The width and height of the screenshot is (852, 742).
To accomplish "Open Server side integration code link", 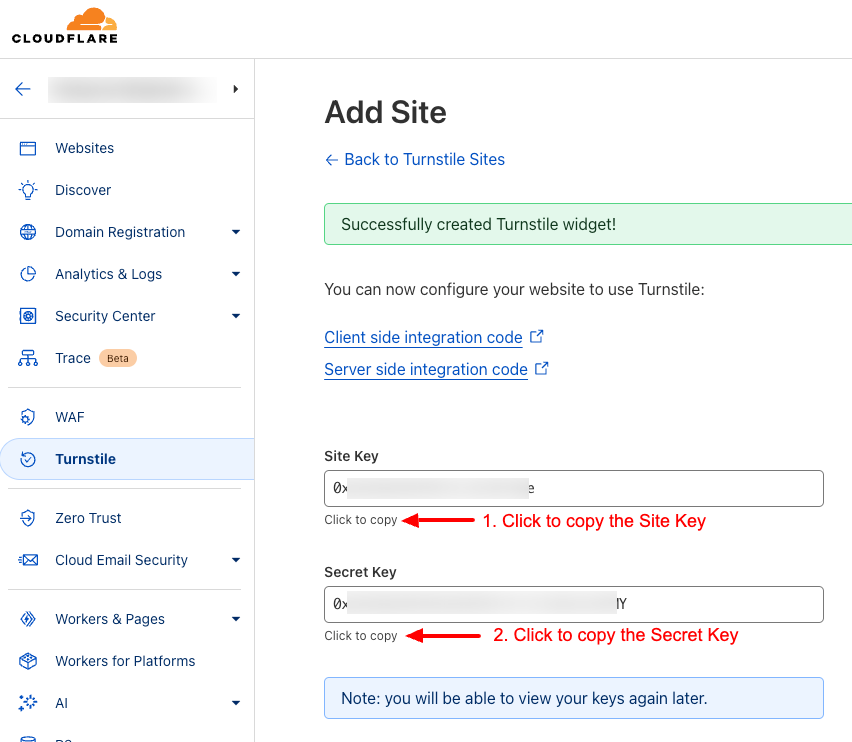I will pos(426,369).
